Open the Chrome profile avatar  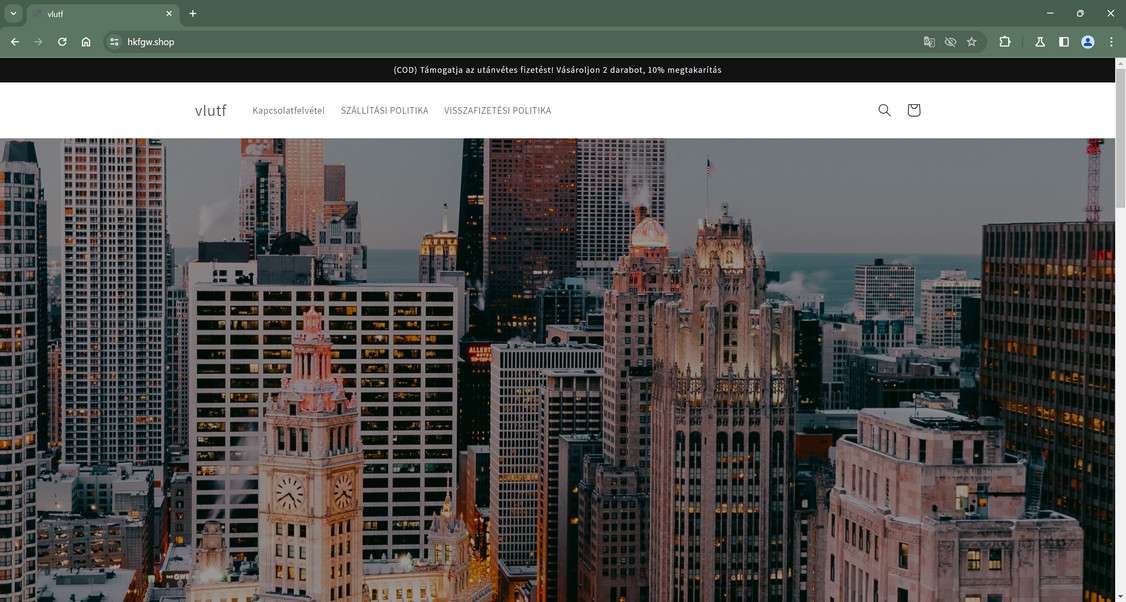coord(1088,42)
